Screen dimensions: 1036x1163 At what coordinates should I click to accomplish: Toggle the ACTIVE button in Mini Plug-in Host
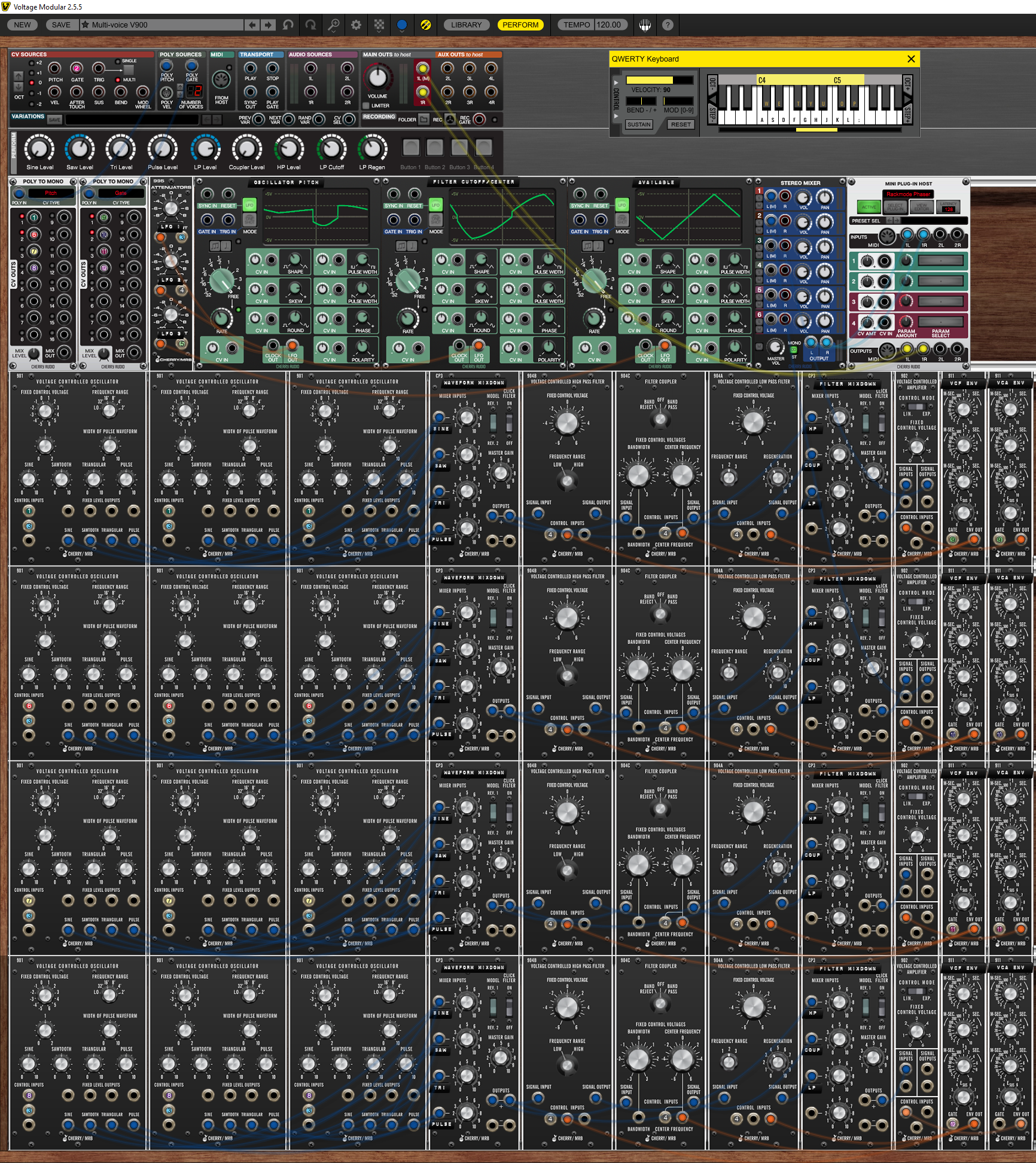[x=869, y=207]
